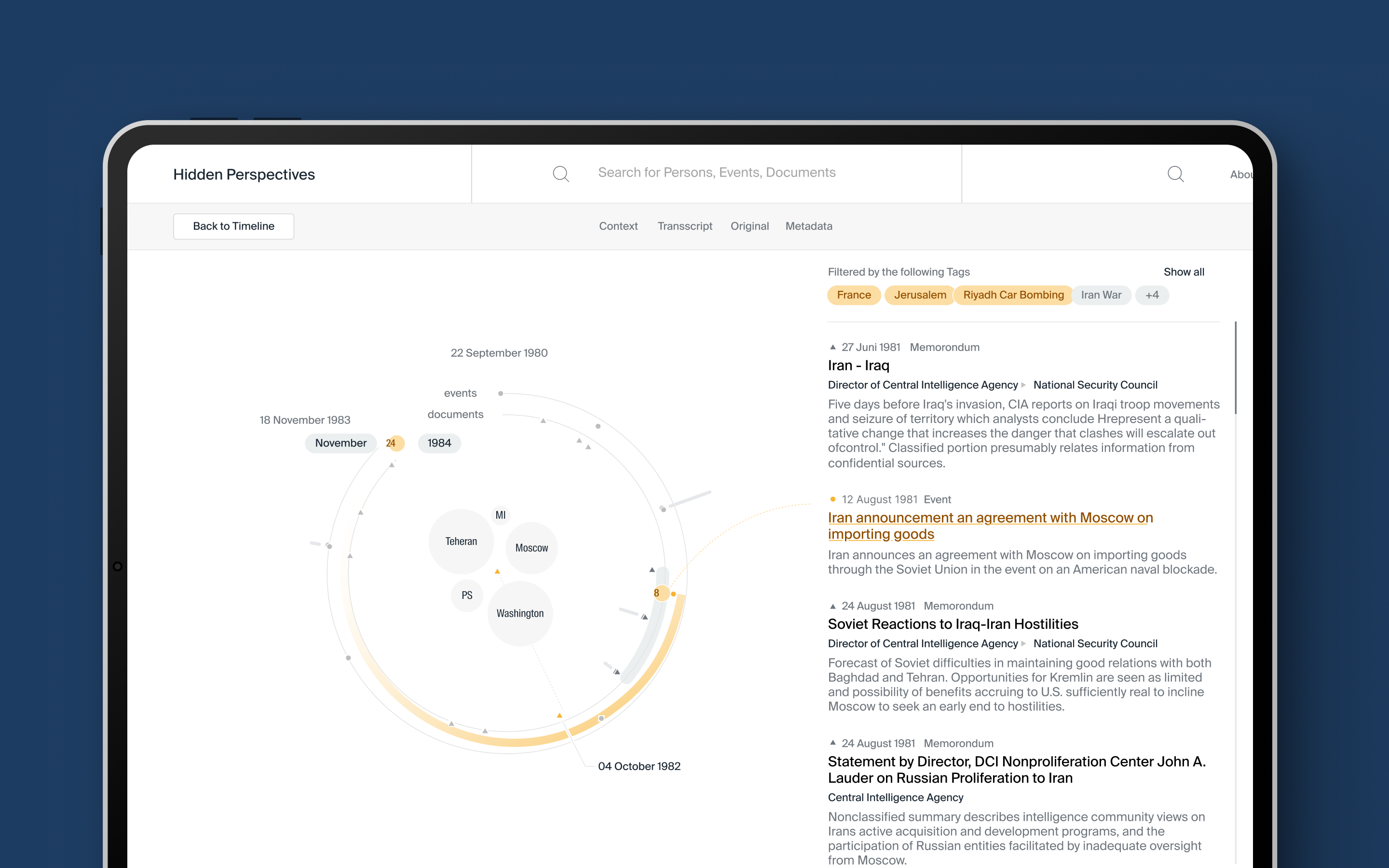Click the orange event dot beside 12 August 1981

click(833, 500)
